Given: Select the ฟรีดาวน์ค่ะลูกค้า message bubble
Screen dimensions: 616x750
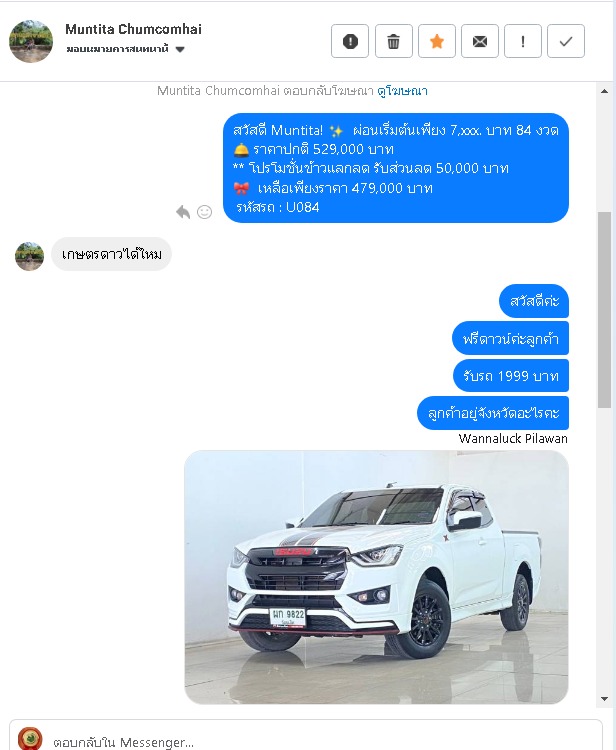Looking at the screenshot, I should 510,339.
